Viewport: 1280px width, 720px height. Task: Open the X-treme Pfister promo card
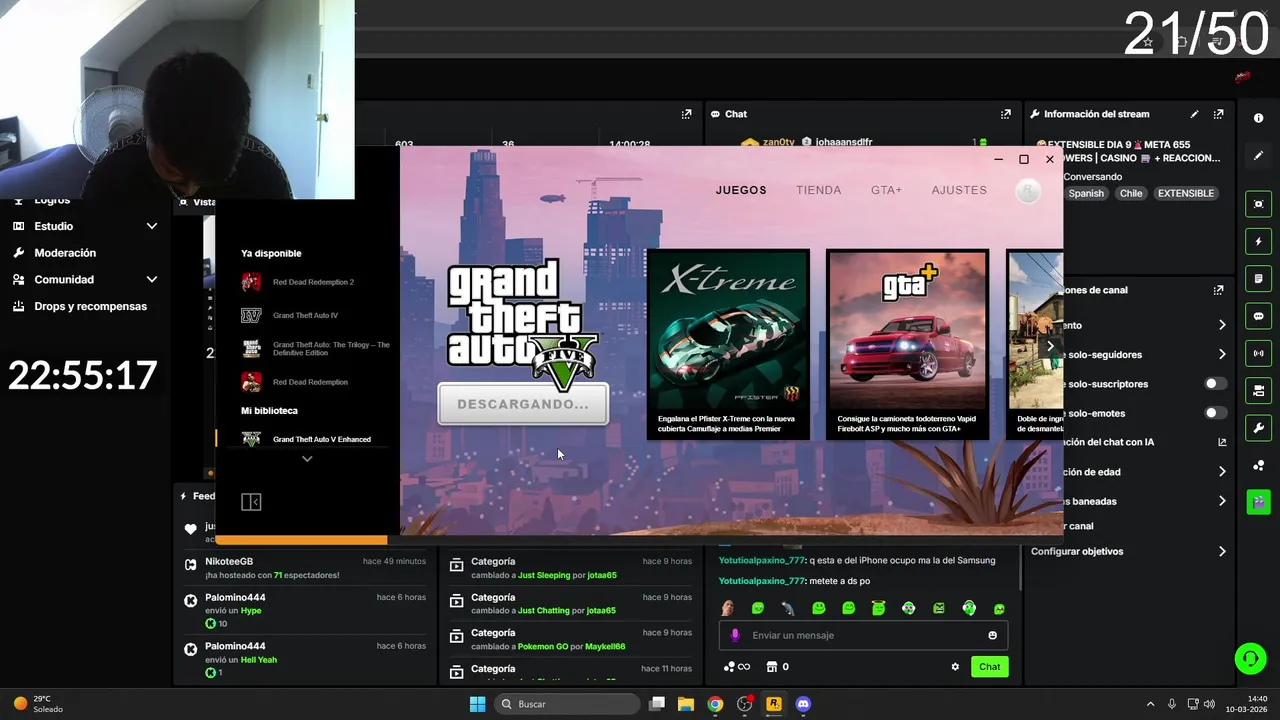(x=728, y=344)
